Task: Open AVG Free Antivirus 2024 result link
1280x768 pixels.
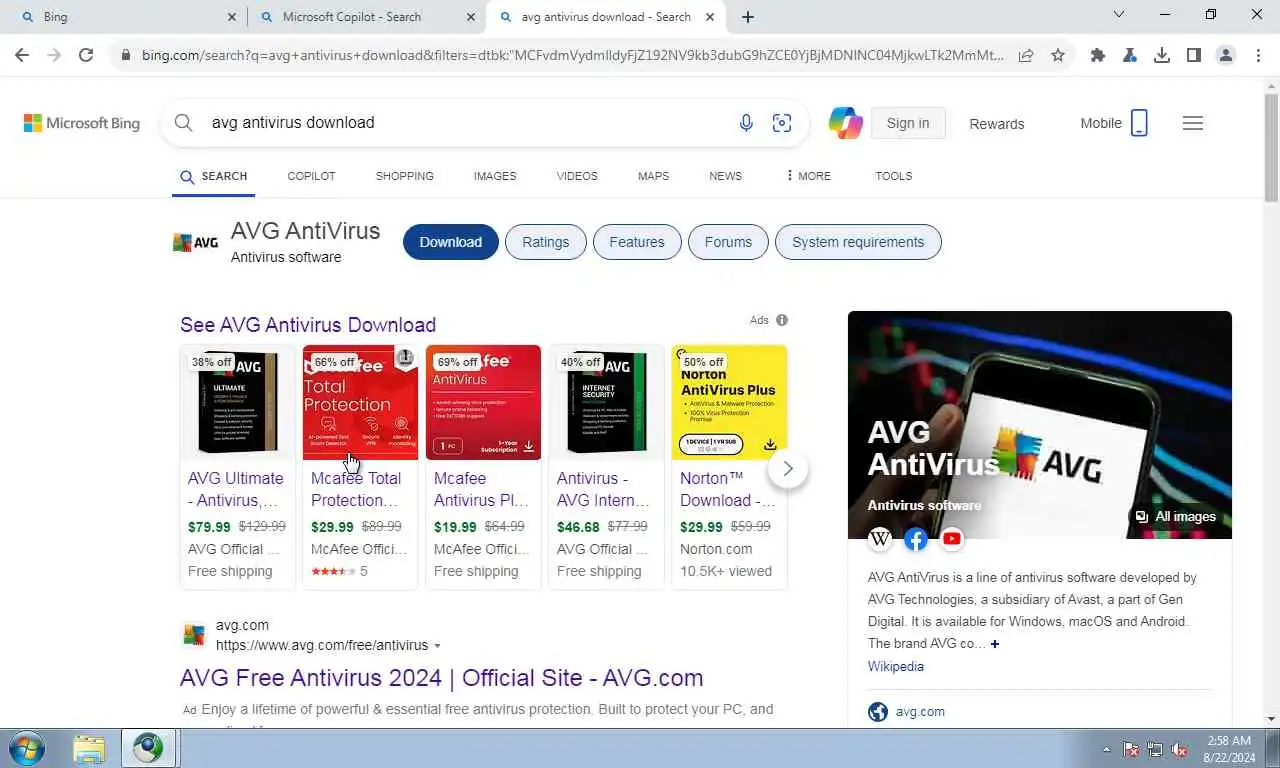Action: click(x=441, y=678)
